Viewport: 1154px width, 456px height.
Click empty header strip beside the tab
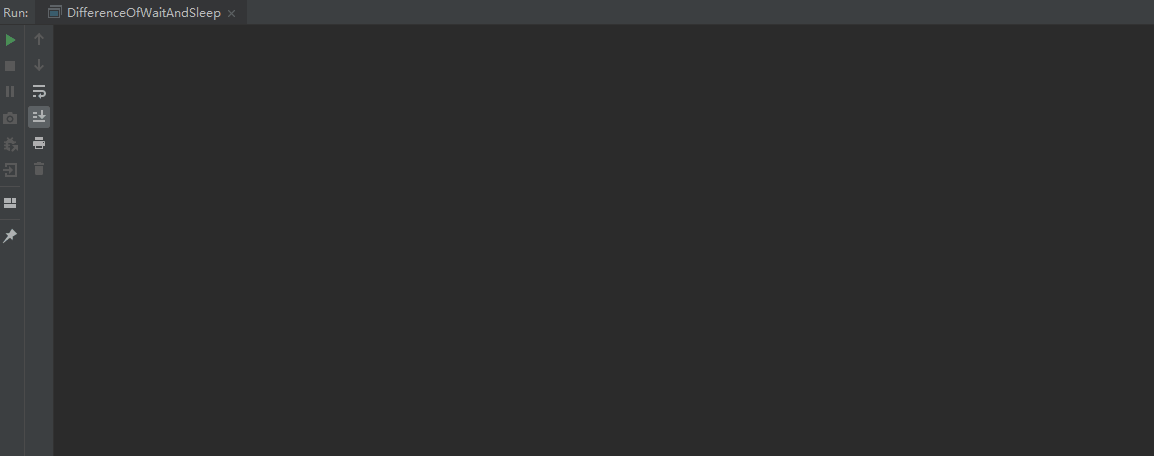click(x=699, y=13)
